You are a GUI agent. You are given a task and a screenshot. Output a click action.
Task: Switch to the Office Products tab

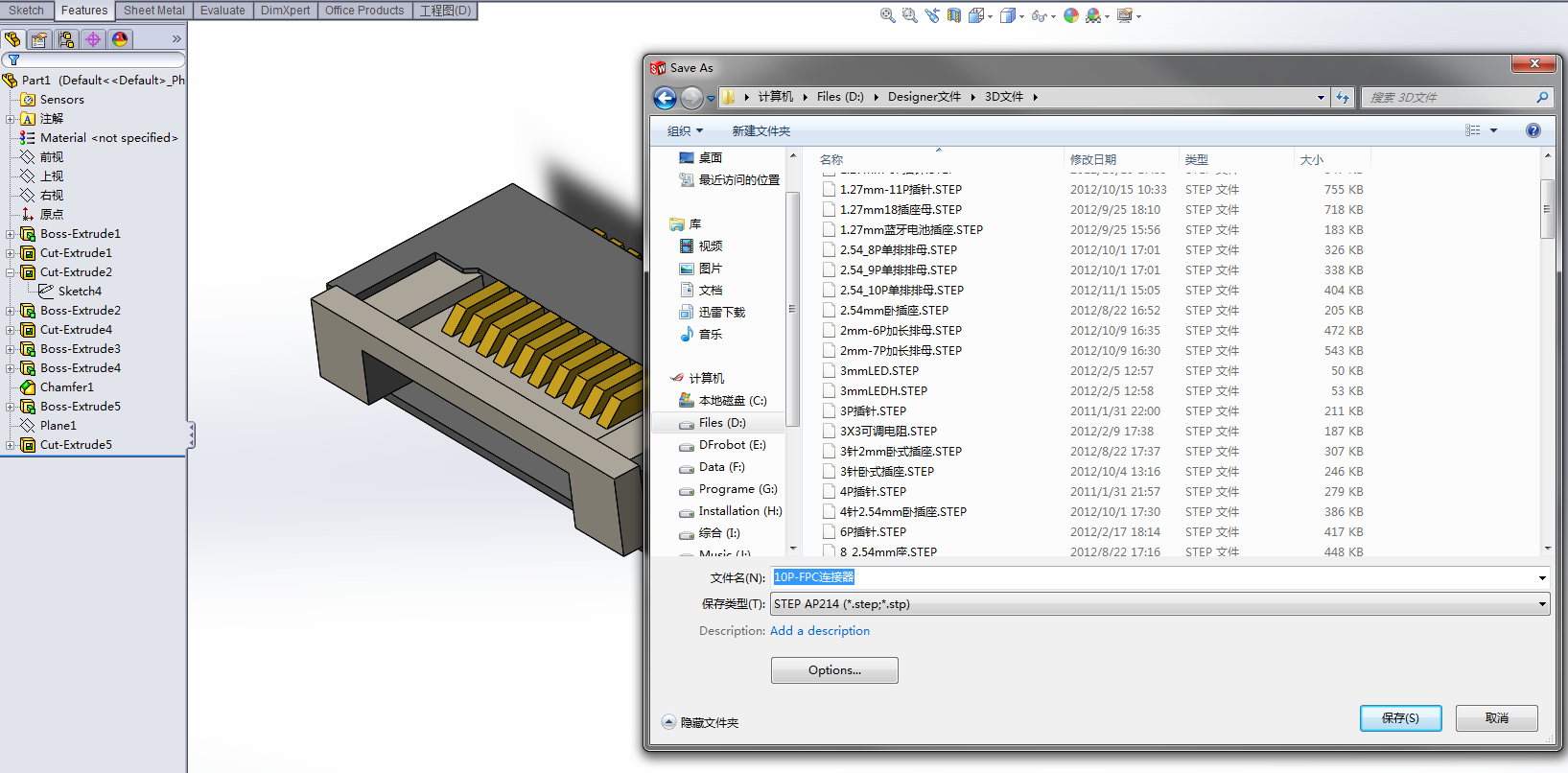click(x=364, y=11)
